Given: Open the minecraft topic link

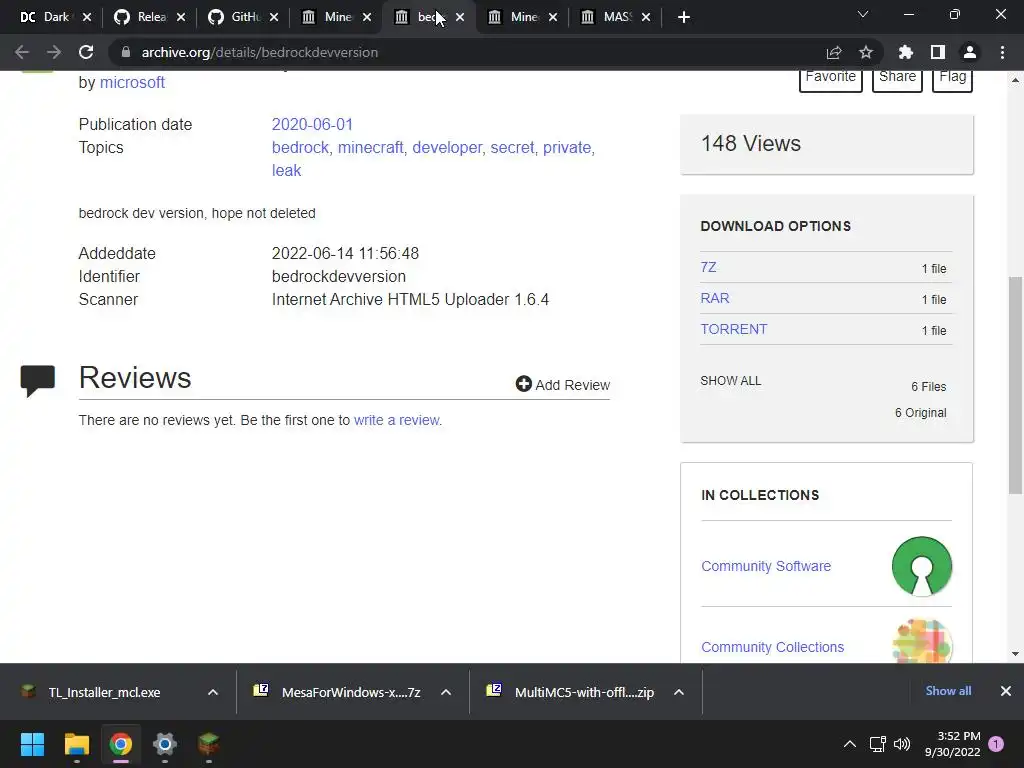Looking at the screenshot, I should [370, 148].
